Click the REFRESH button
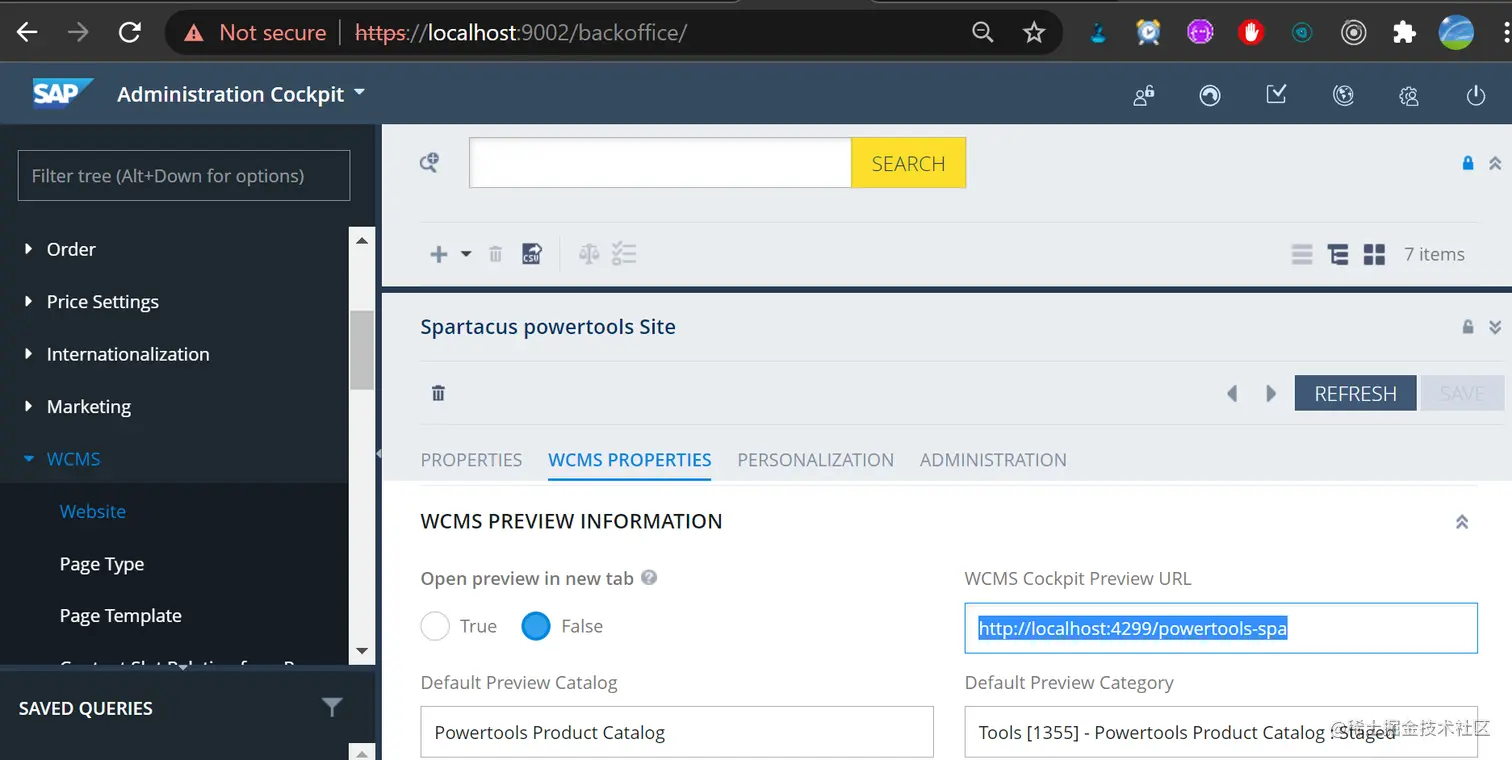The height and width of the screenshot is (760, 1512). point(1355,394)
